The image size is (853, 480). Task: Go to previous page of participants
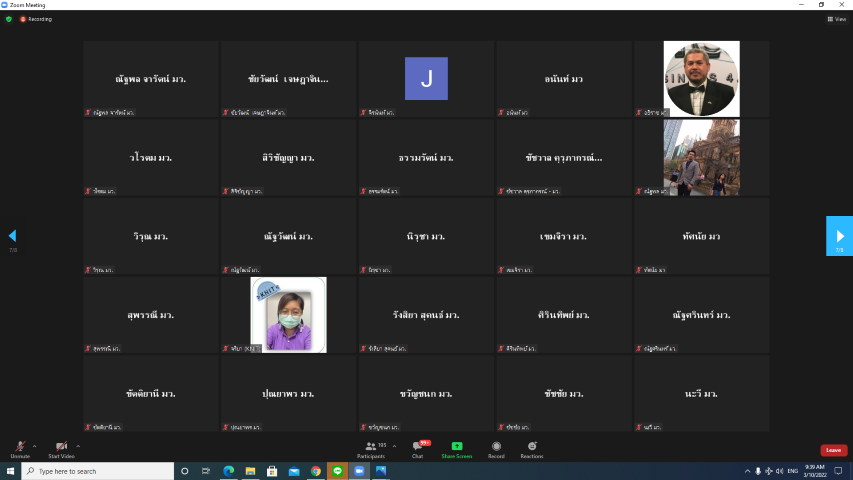point(12,236)
